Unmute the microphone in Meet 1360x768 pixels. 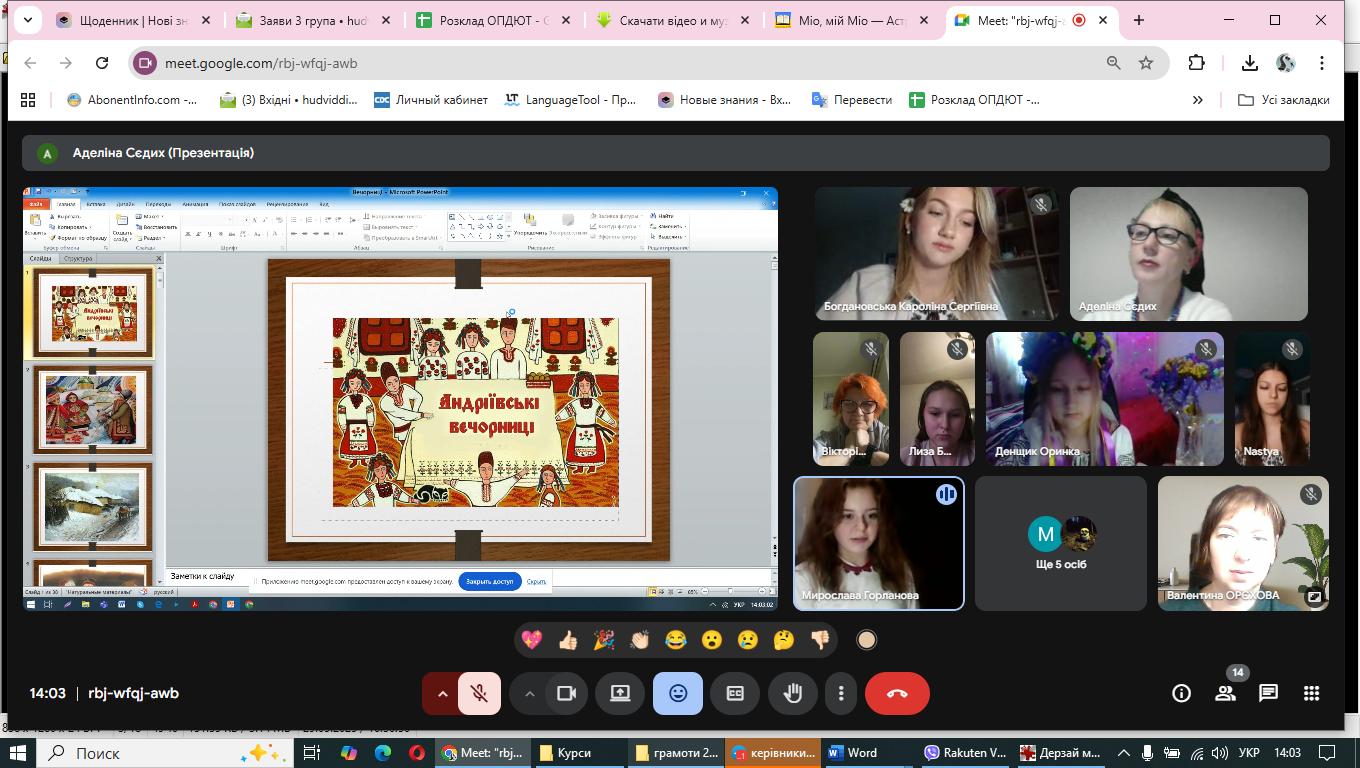pyautogui.click(x=479, y=694)
